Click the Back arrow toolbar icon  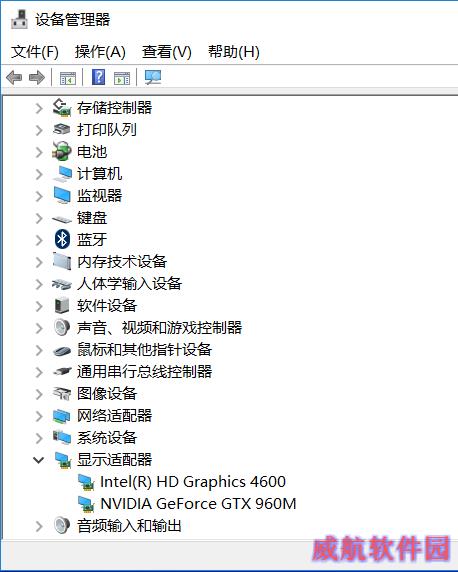(14, 77)
